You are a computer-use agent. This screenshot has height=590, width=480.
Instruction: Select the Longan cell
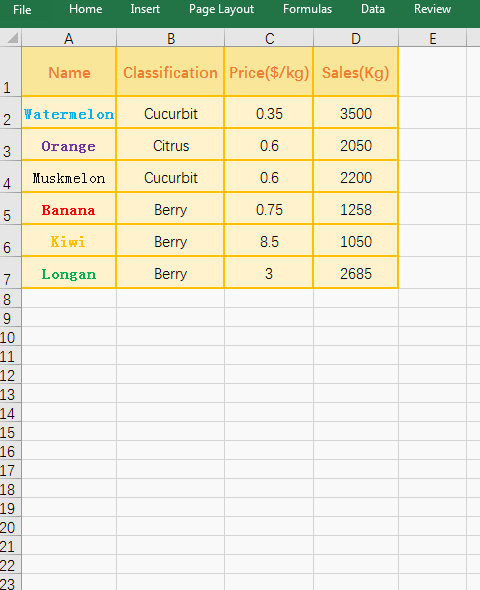(x=69, y=273)
